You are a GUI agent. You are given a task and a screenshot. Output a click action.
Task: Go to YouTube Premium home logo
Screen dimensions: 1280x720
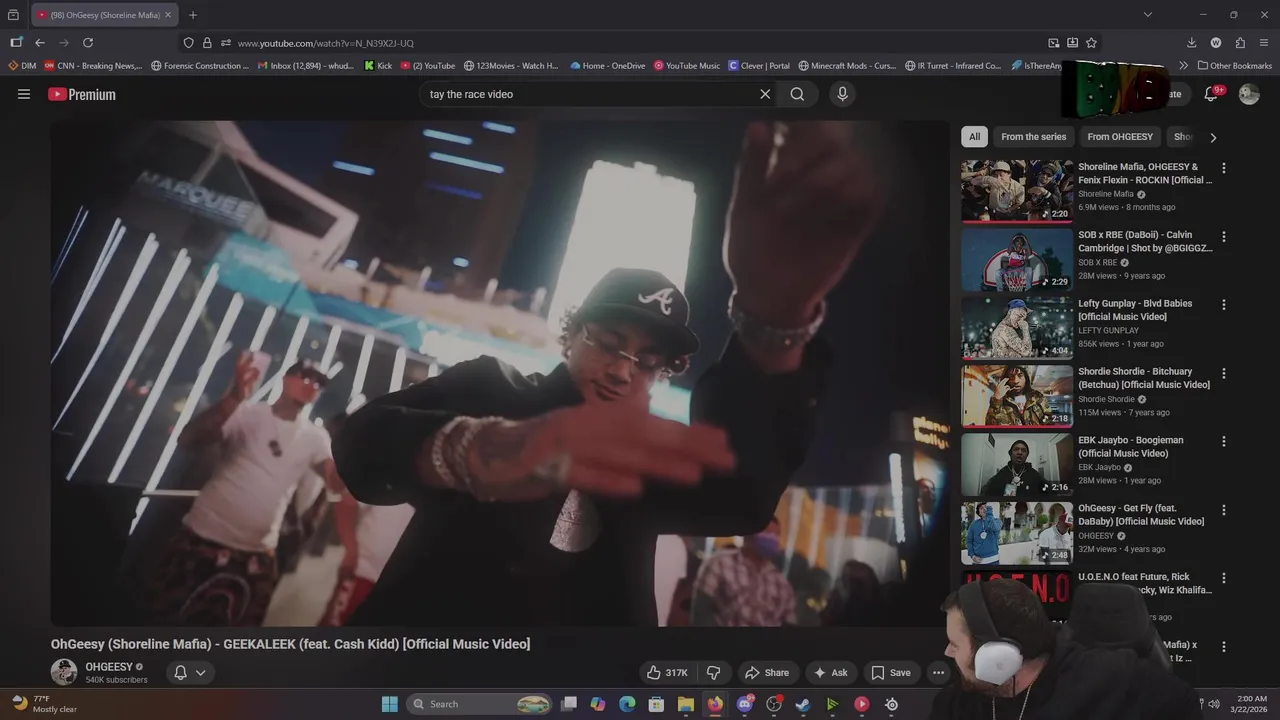[82, 94]
